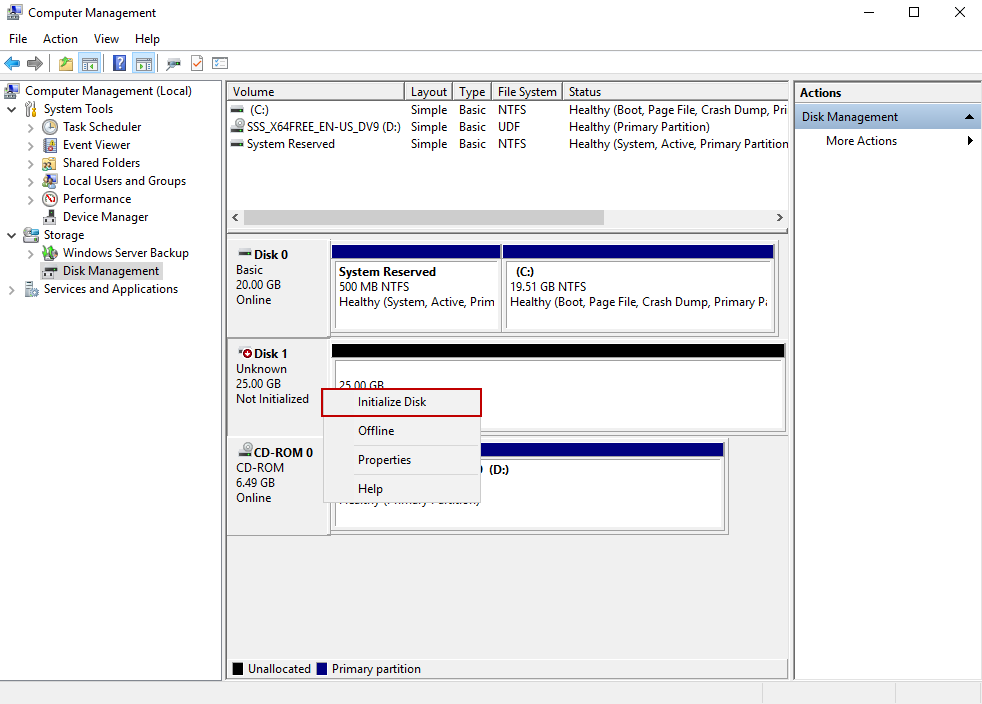Expand the Services and Applications node
Viewport: 982px width, 704px height.
11,290
